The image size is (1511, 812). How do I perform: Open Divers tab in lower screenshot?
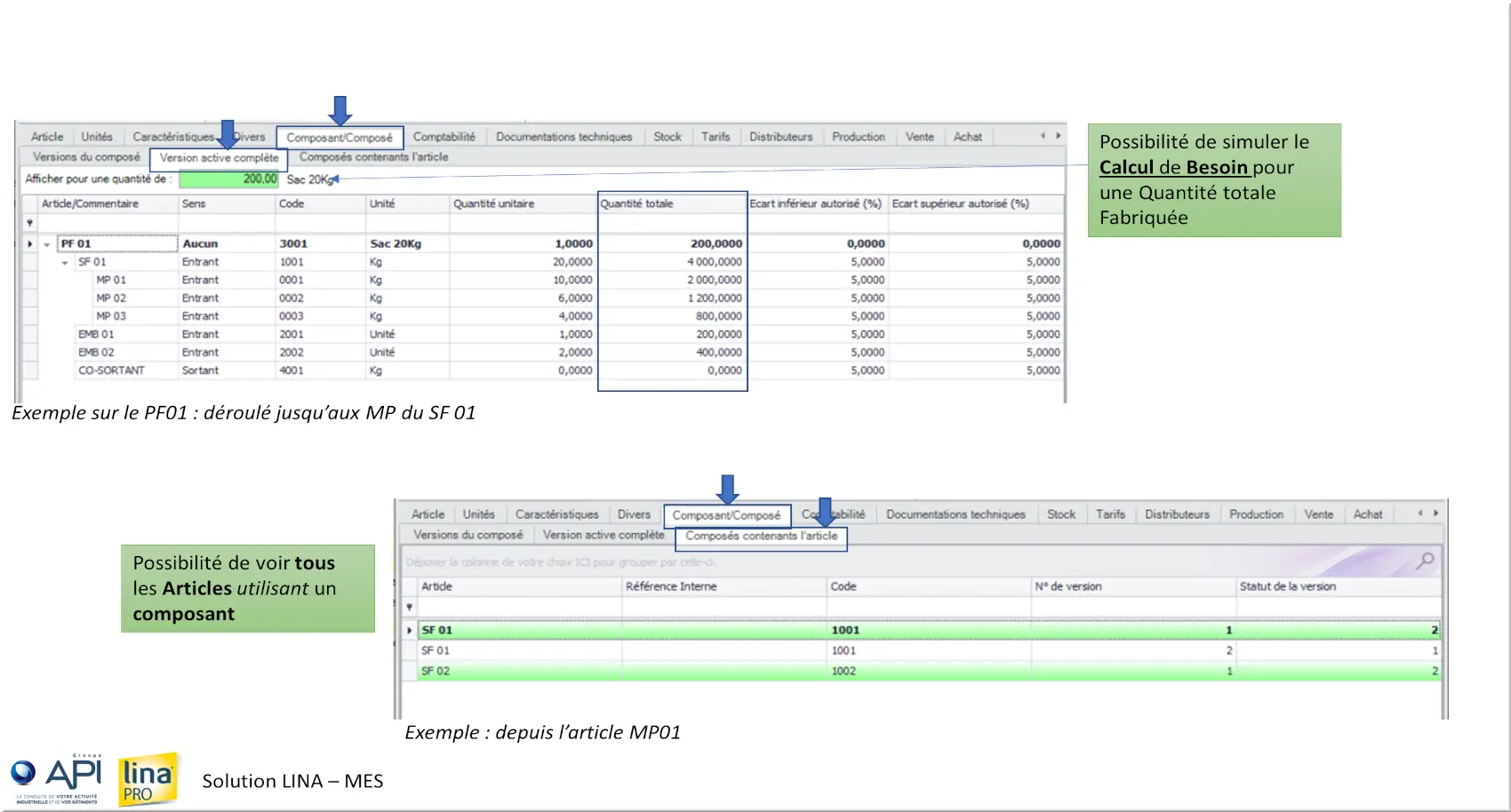coord(634,514)
